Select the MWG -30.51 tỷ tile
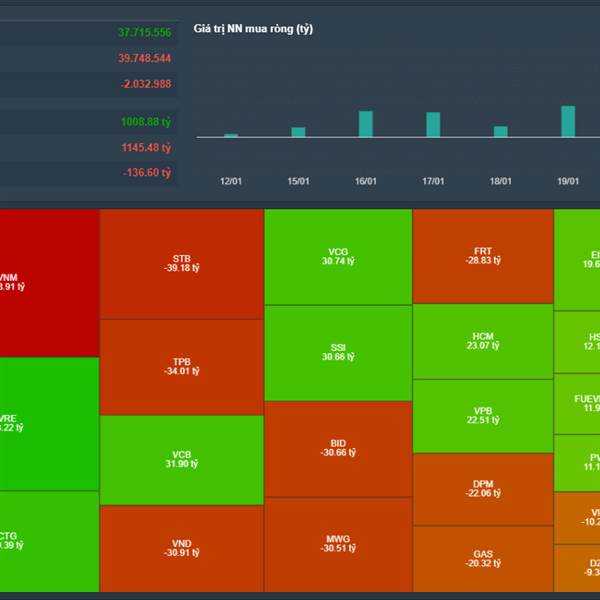Image resolution: width=600 pixels, height=600 pixels. 338,545
